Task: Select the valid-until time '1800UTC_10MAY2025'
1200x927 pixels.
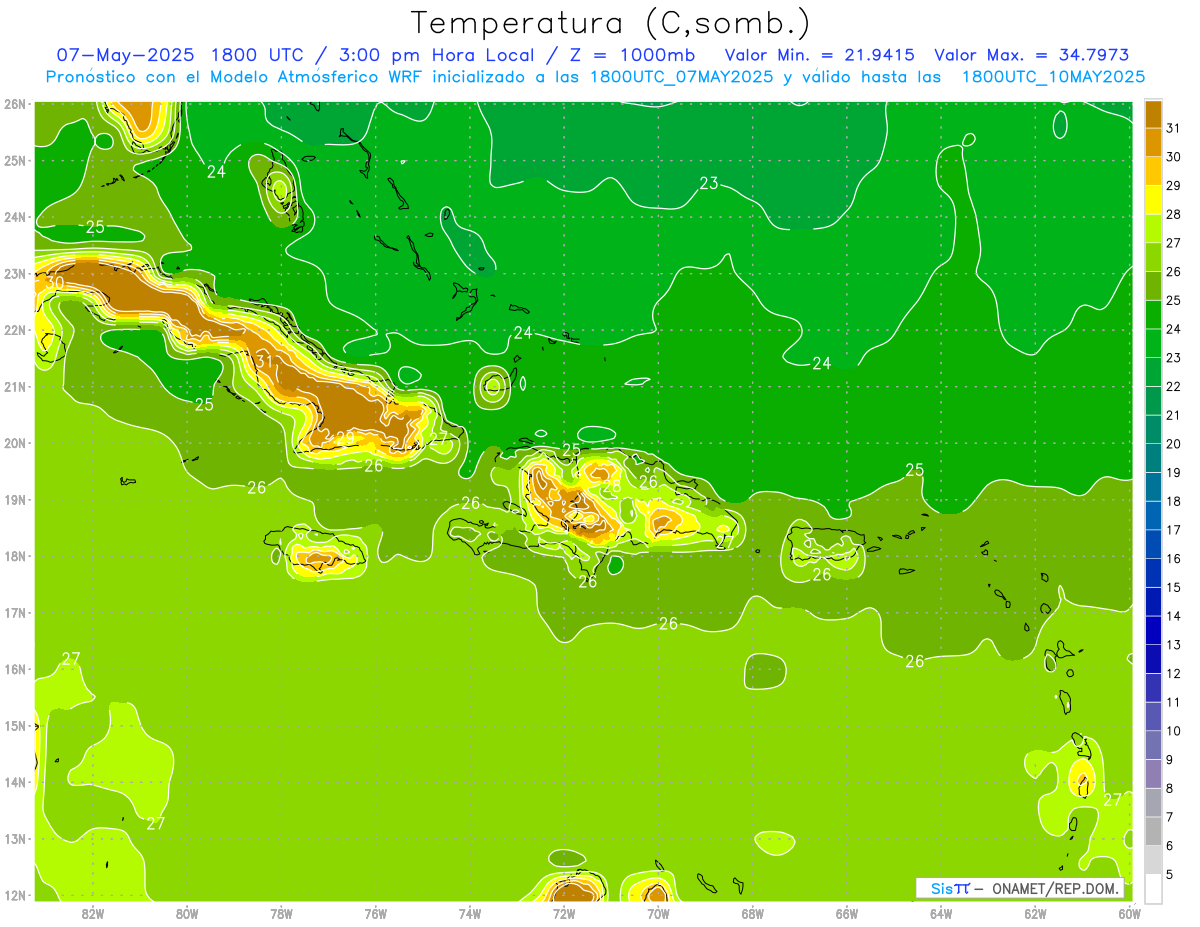Action: click(1053, 77)
